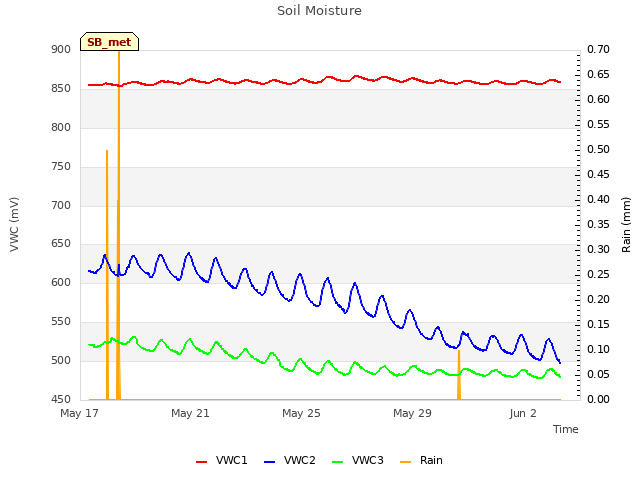The height and width of the screenshot is (480, 640).
Task: Click the orange Rain legend swatch
Action: tap(405, 462)
